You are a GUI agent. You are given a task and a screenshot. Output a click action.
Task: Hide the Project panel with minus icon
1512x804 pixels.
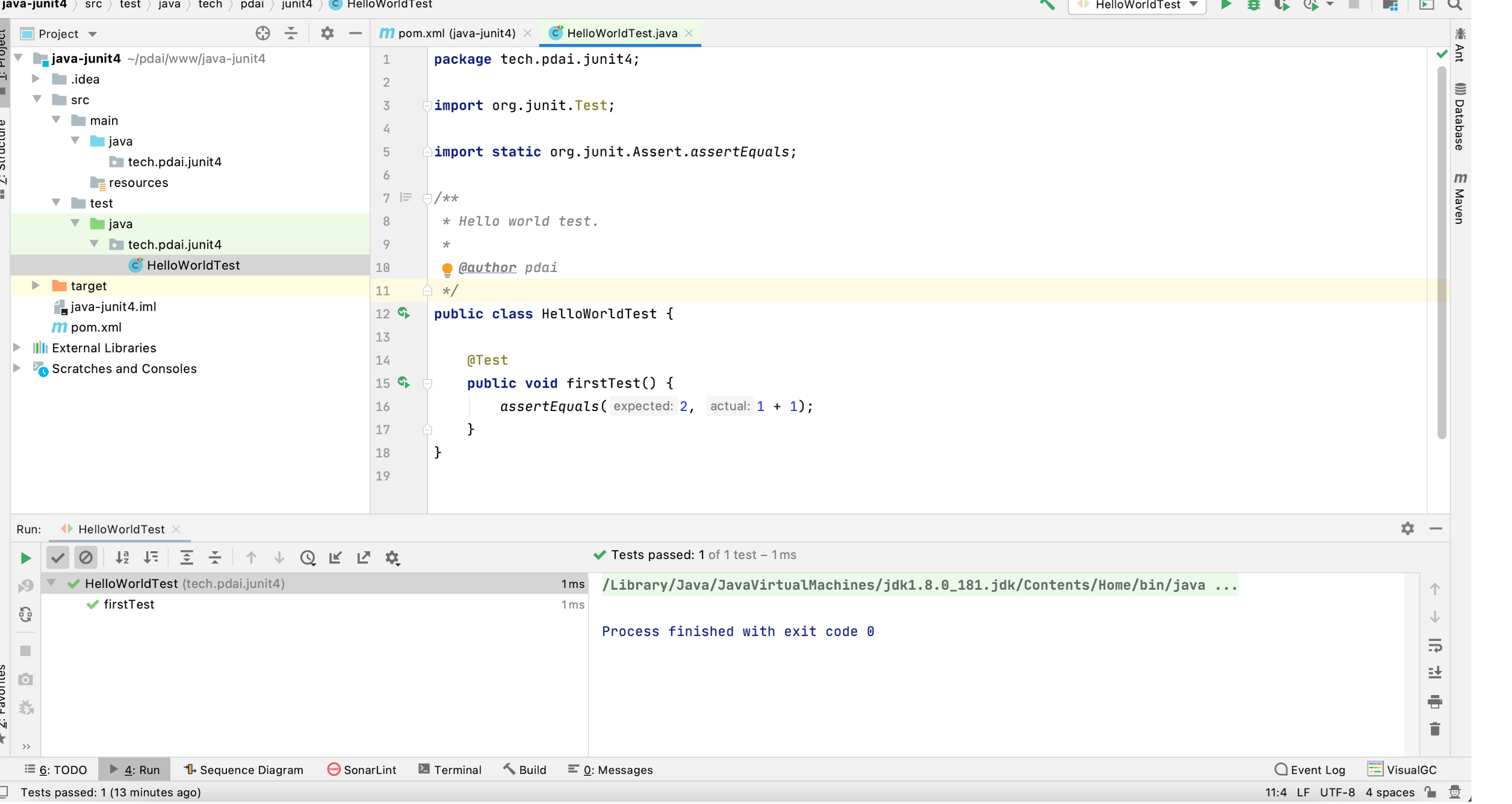[355, 33]
